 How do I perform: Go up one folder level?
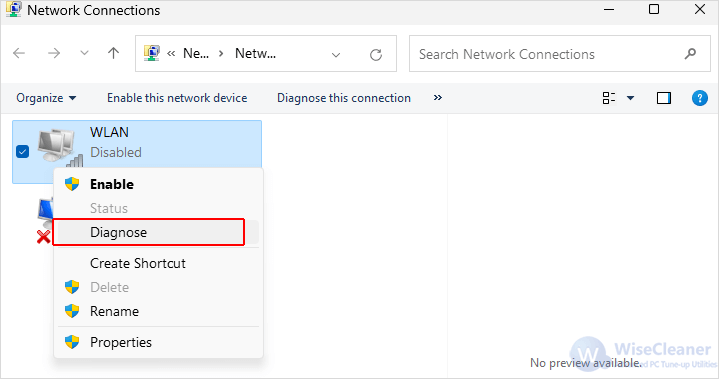tap(113, 53)
